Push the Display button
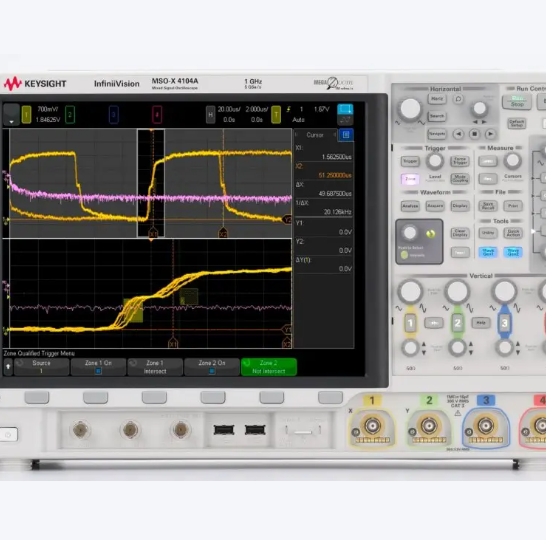 (x=460, y=206)
